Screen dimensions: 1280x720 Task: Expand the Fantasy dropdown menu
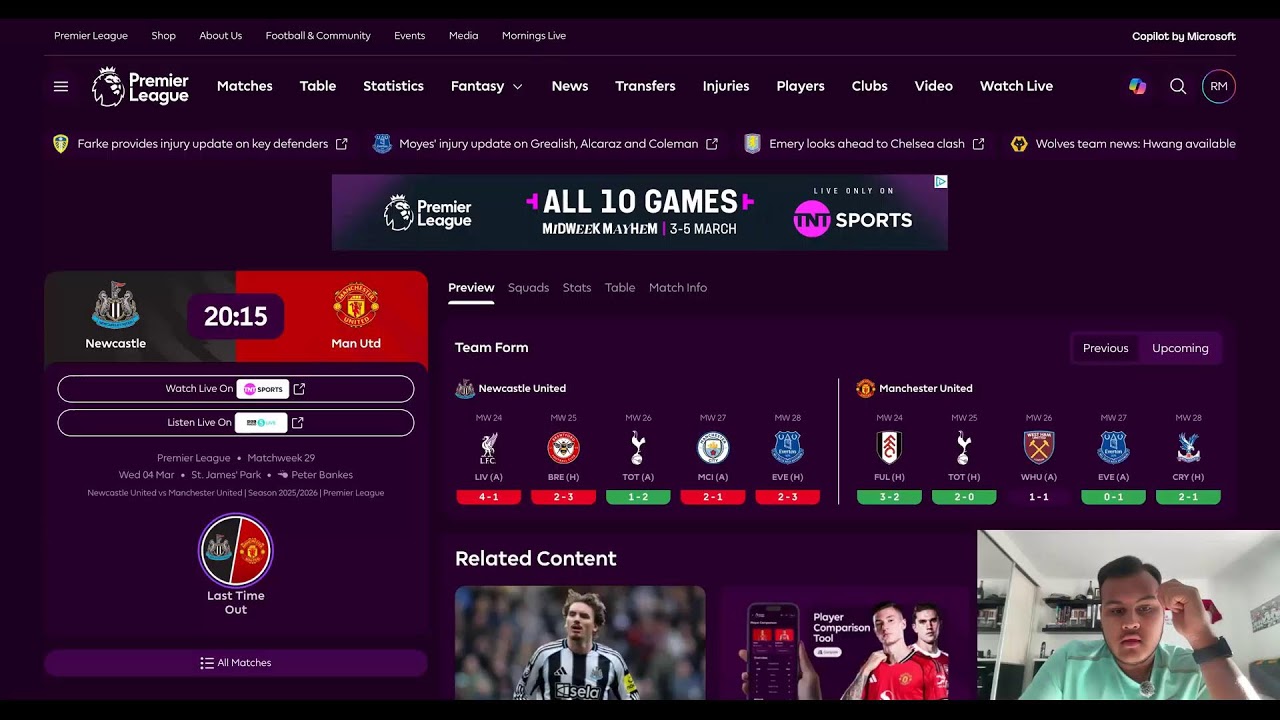click(x=487, y=86)
